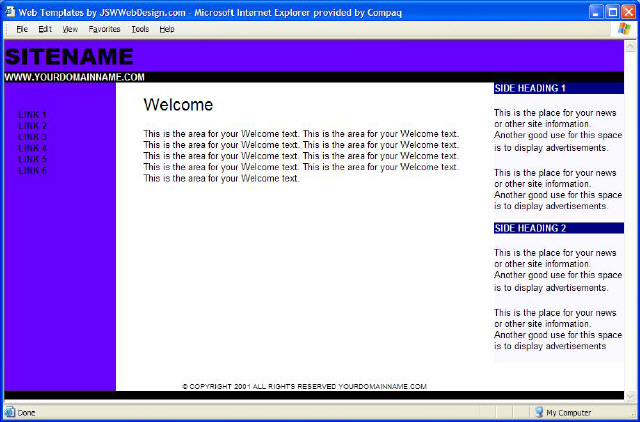Viewport: 640px width, 422px height.
Task: Click the copyright 2001 footer text
Action: coord(304,386)
